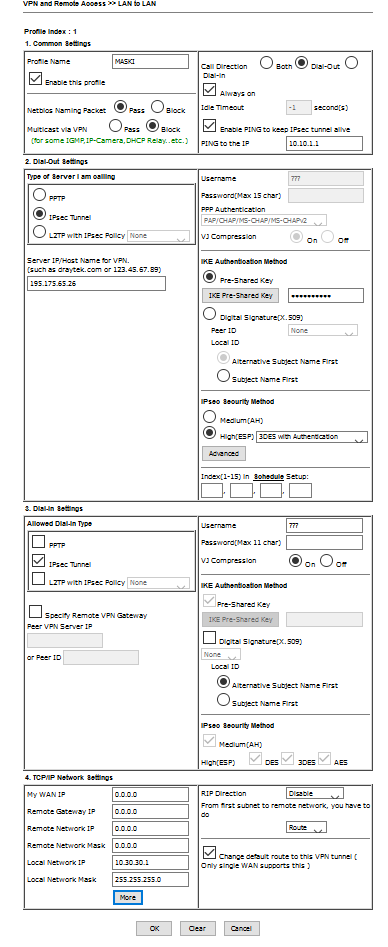Click the Remote Gateway IP field

(150, 812)
